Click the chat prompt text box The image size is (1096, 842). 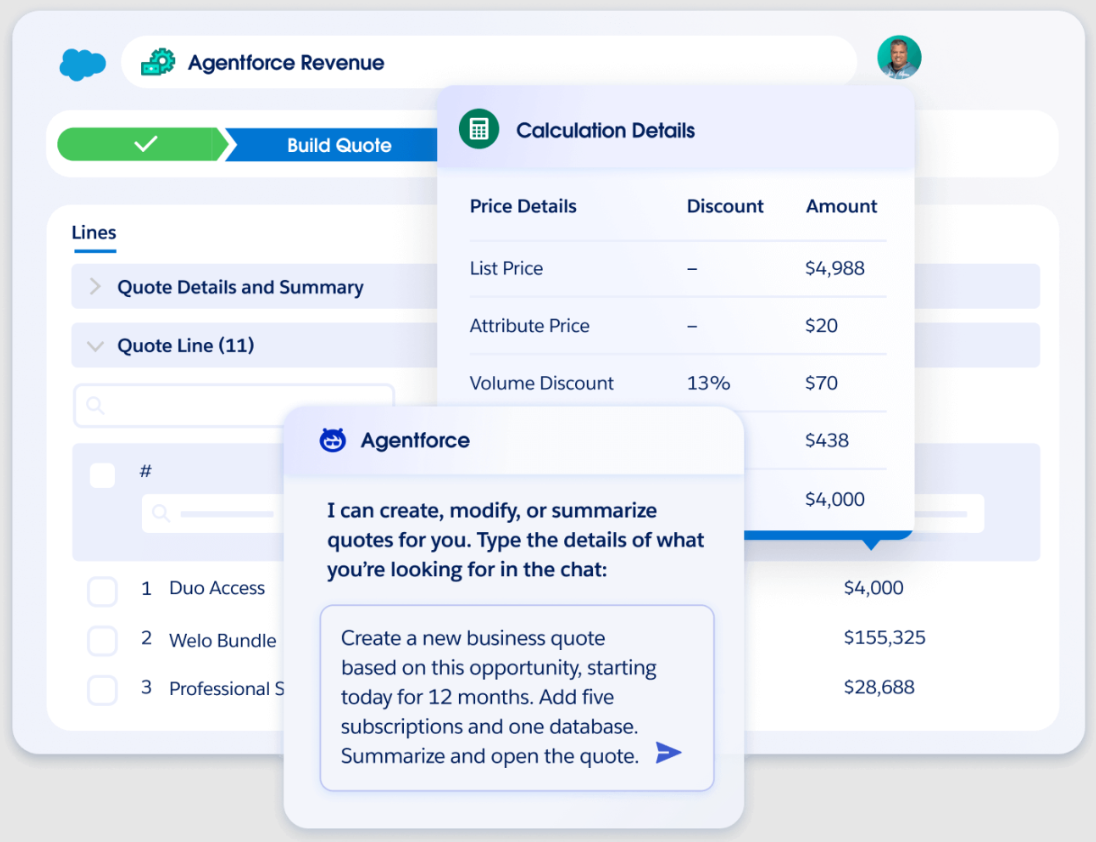pyautogui.click(x=517, y=697)
